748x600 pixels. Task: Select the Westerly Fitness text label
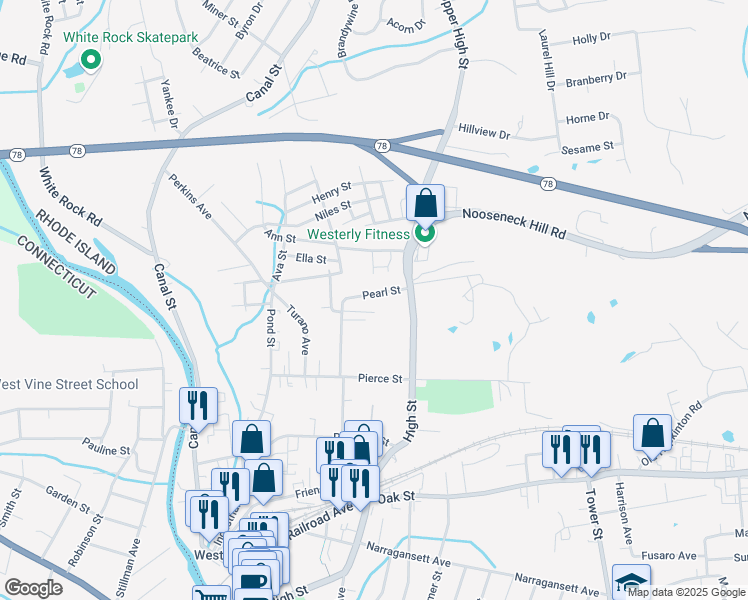(358, 235)
